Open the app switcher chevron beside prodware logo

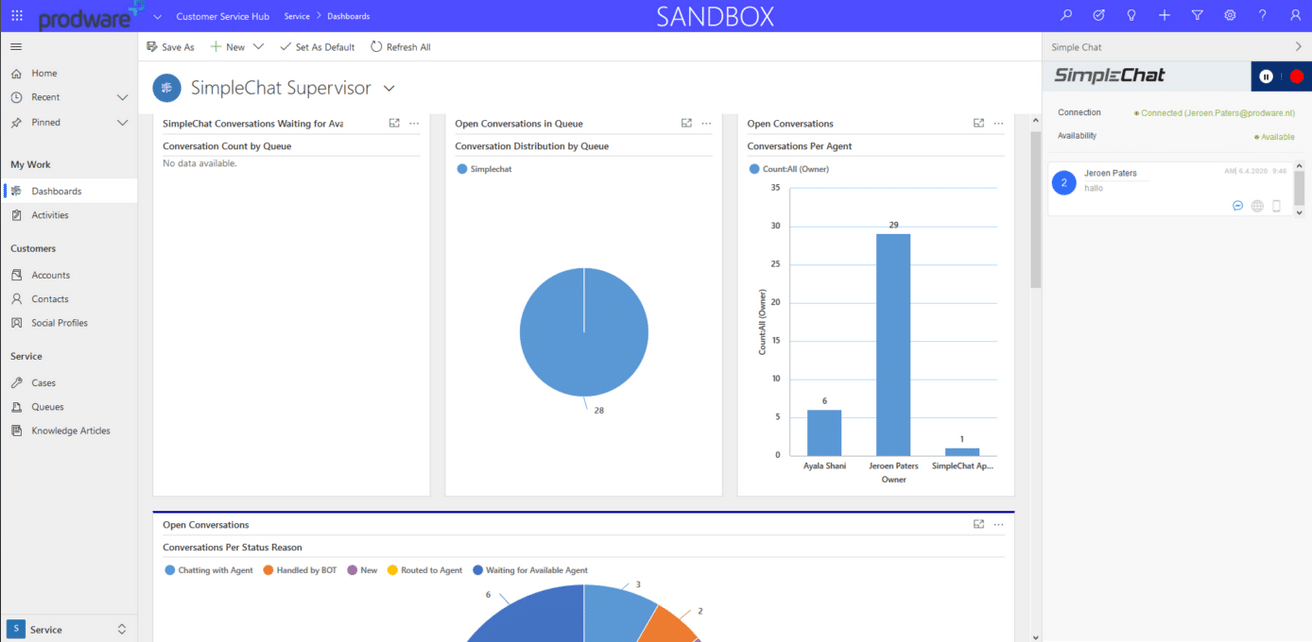pos(157,16)
